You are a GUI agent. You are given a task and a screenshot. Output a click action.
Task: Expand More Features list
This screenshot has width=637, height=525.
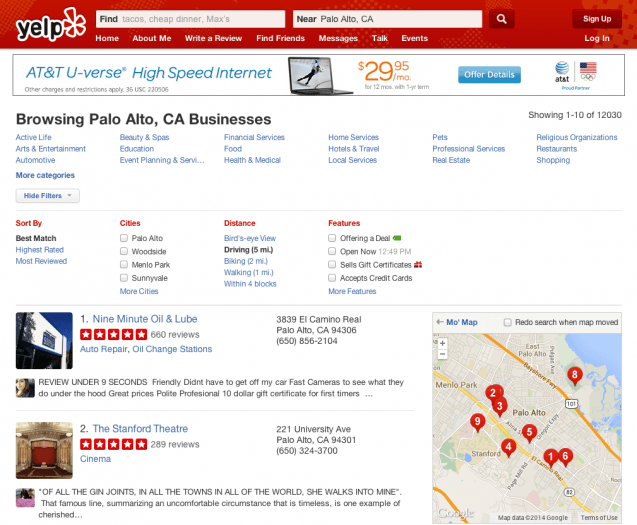point(352,291)
